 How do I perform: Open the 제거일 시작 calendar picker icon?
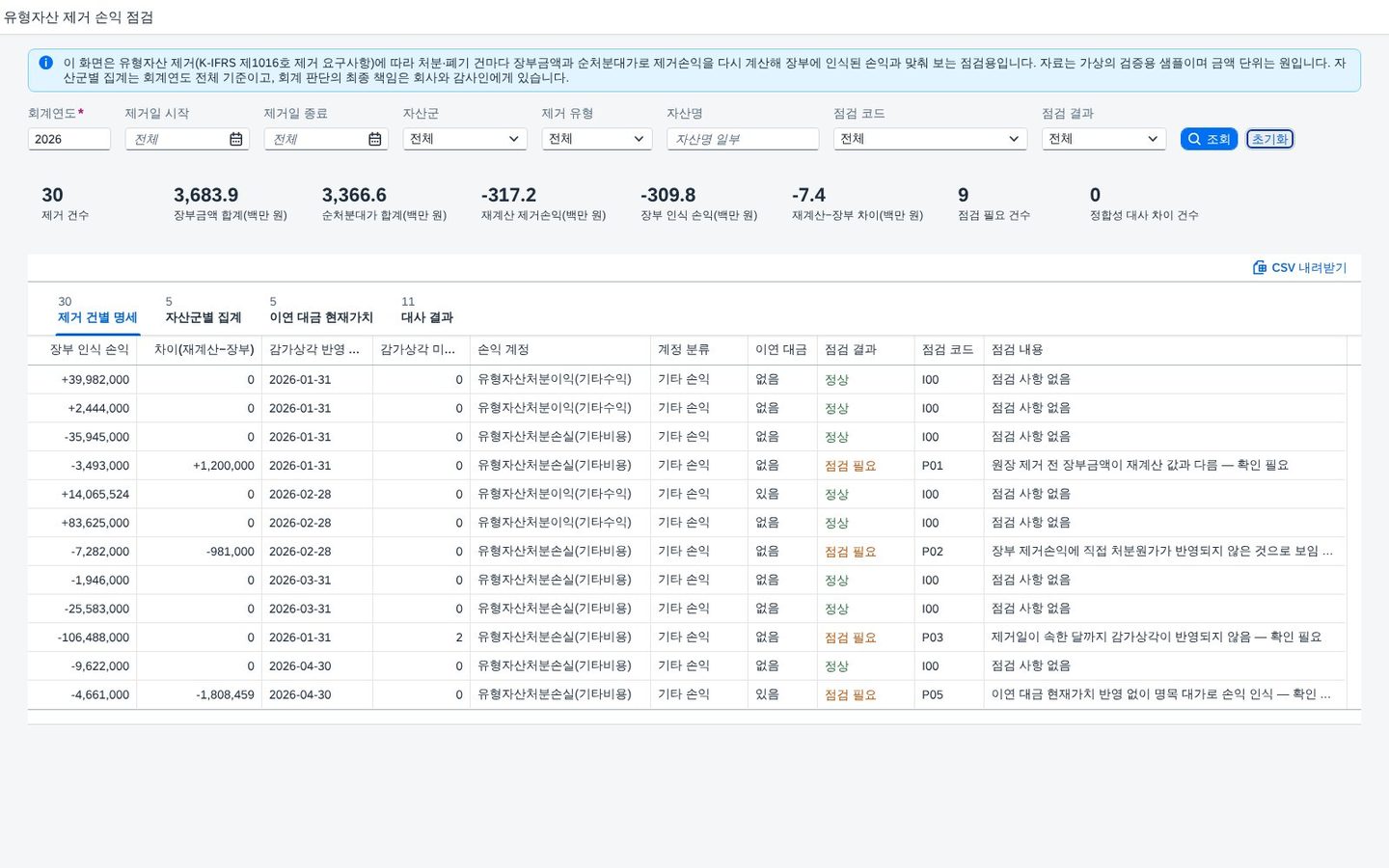pos(236,139)
